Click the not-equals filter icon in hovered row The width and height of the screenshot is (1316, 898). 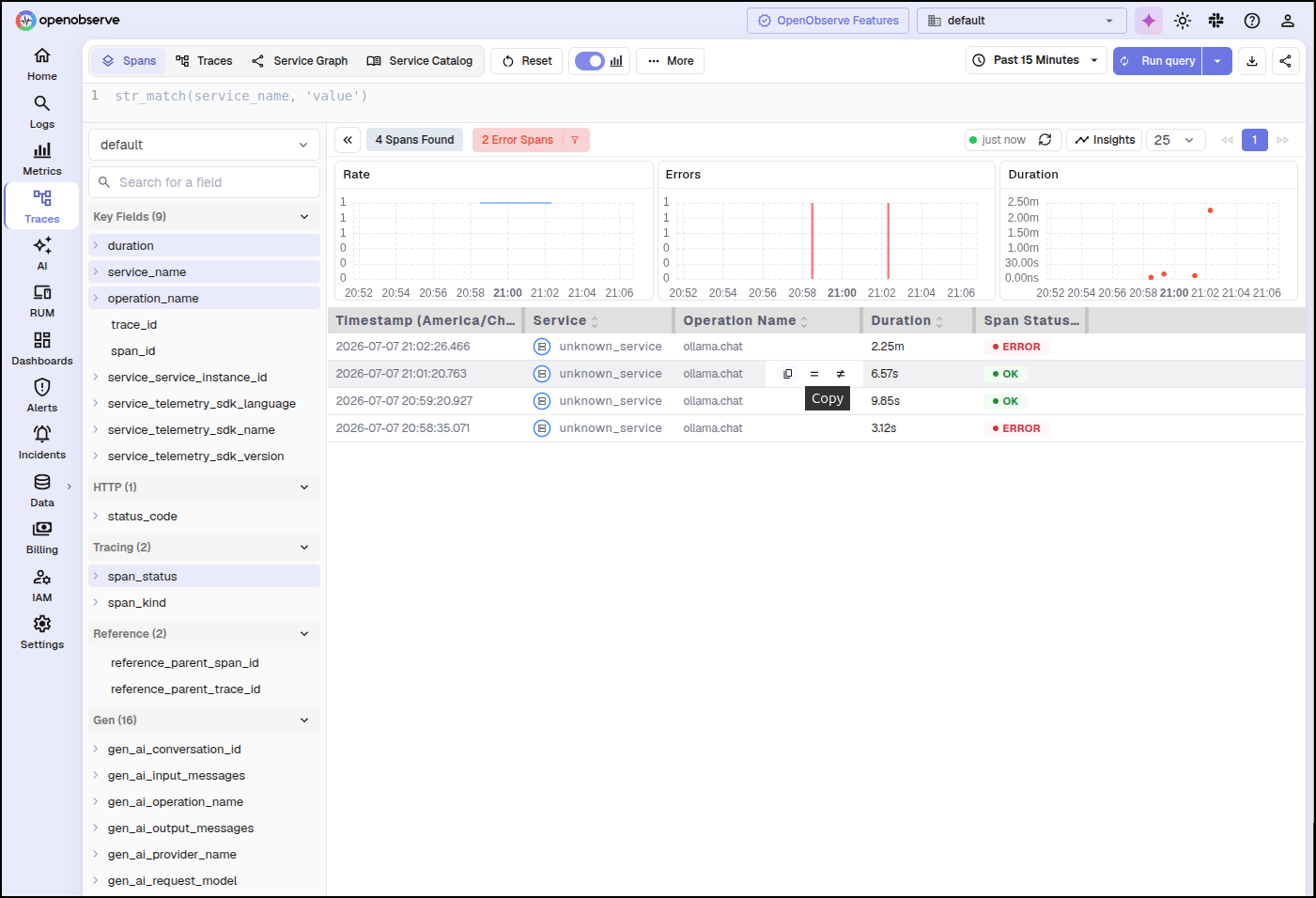click(841, 374)
